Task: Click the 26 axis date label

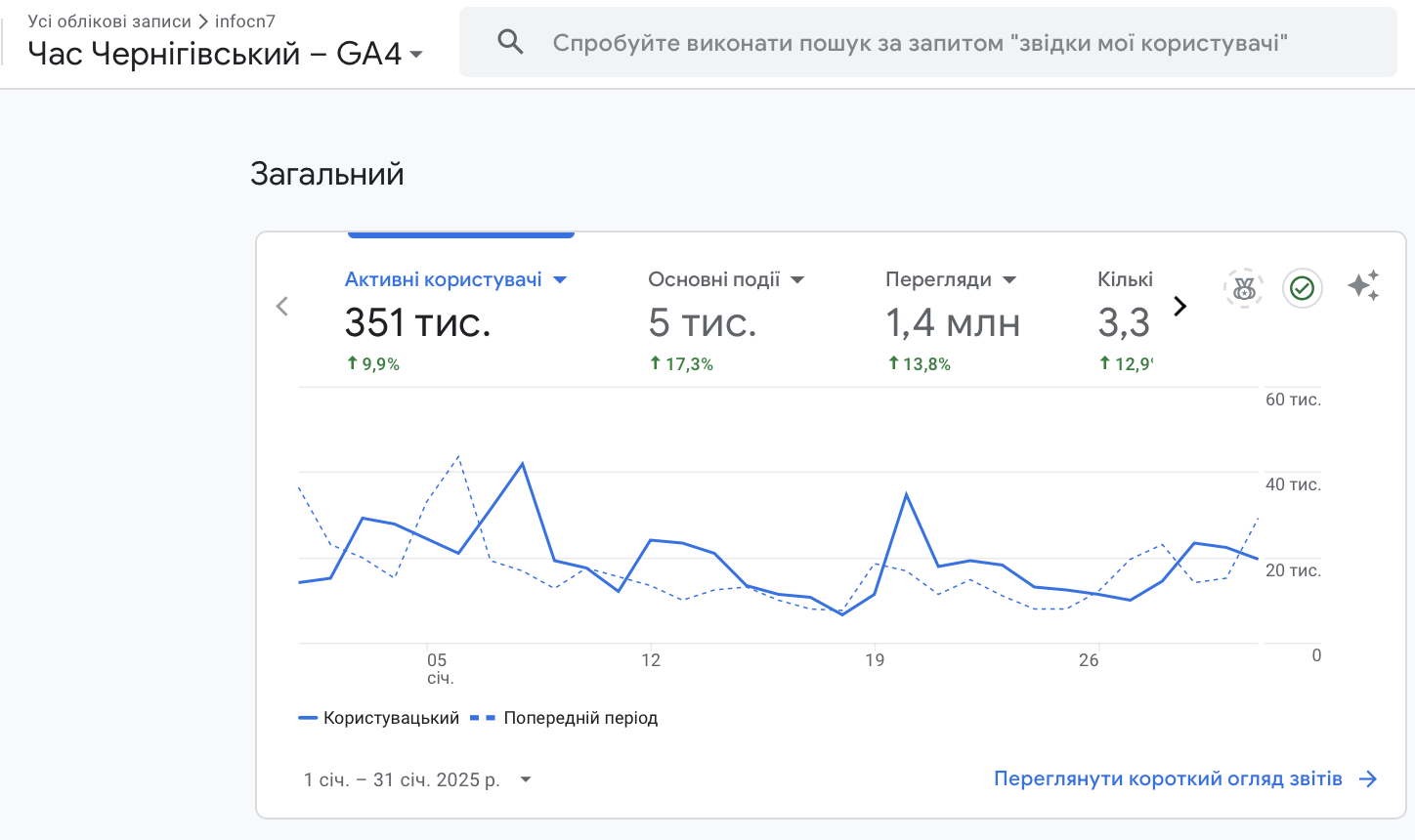Action: pos(1089,660)
